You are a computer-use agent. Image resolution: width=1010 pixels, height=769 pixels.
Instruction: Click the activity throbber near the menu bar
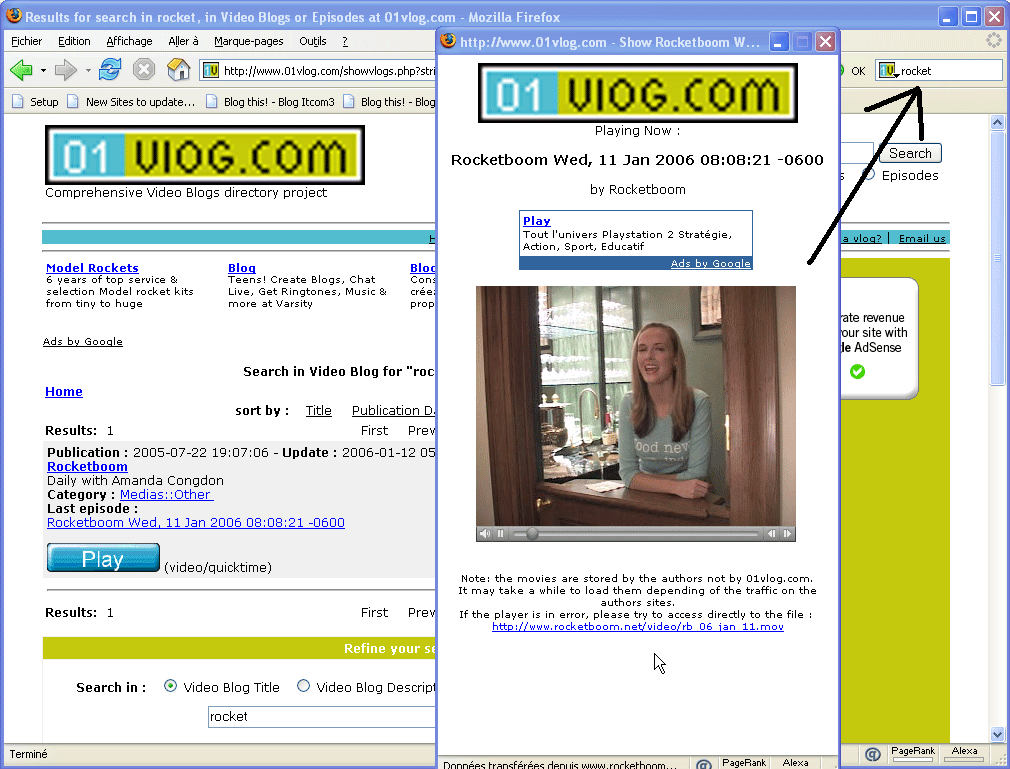[994, 41]
